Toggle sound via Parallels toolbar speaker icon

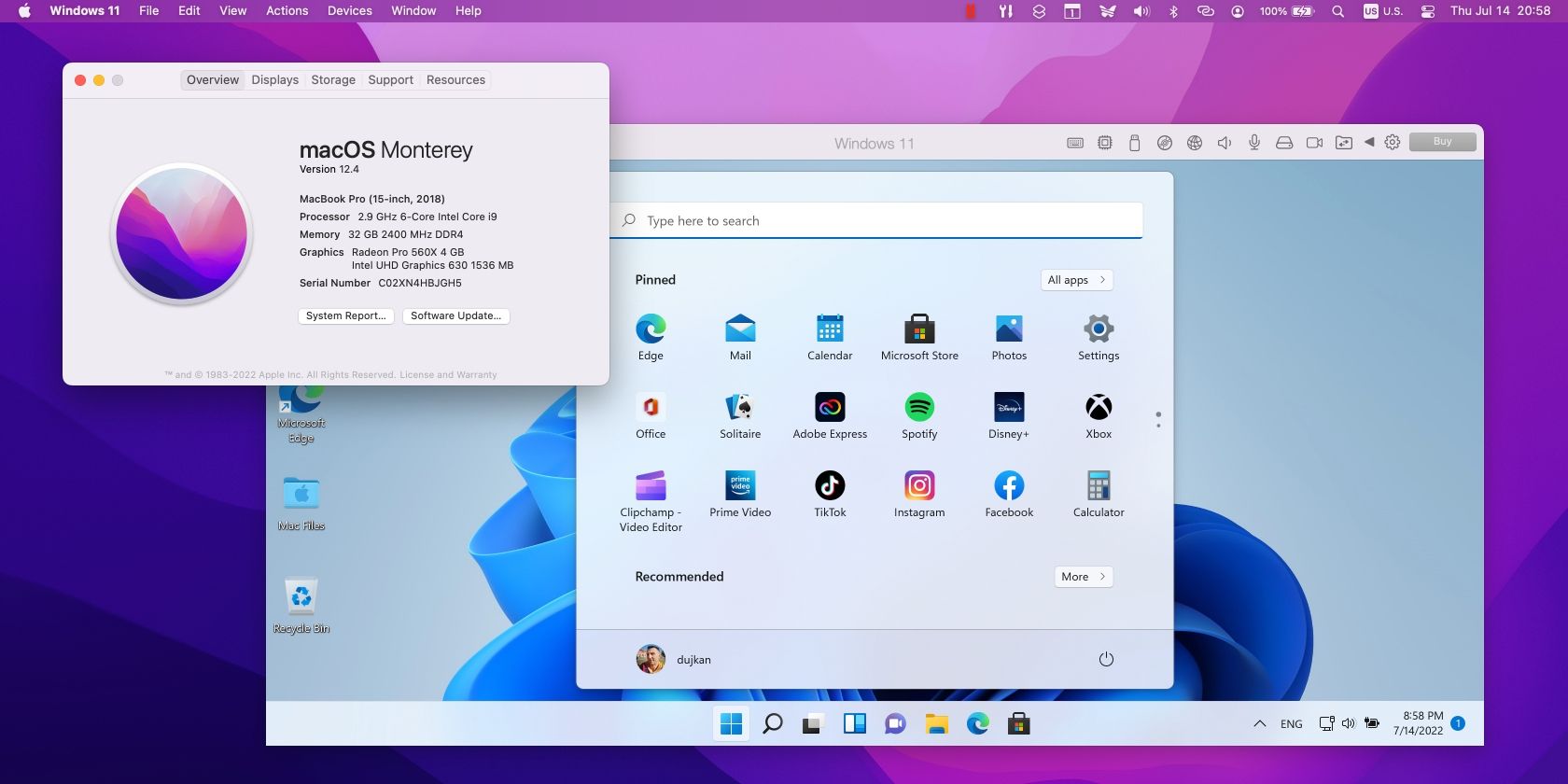[x=1224, y=143]
